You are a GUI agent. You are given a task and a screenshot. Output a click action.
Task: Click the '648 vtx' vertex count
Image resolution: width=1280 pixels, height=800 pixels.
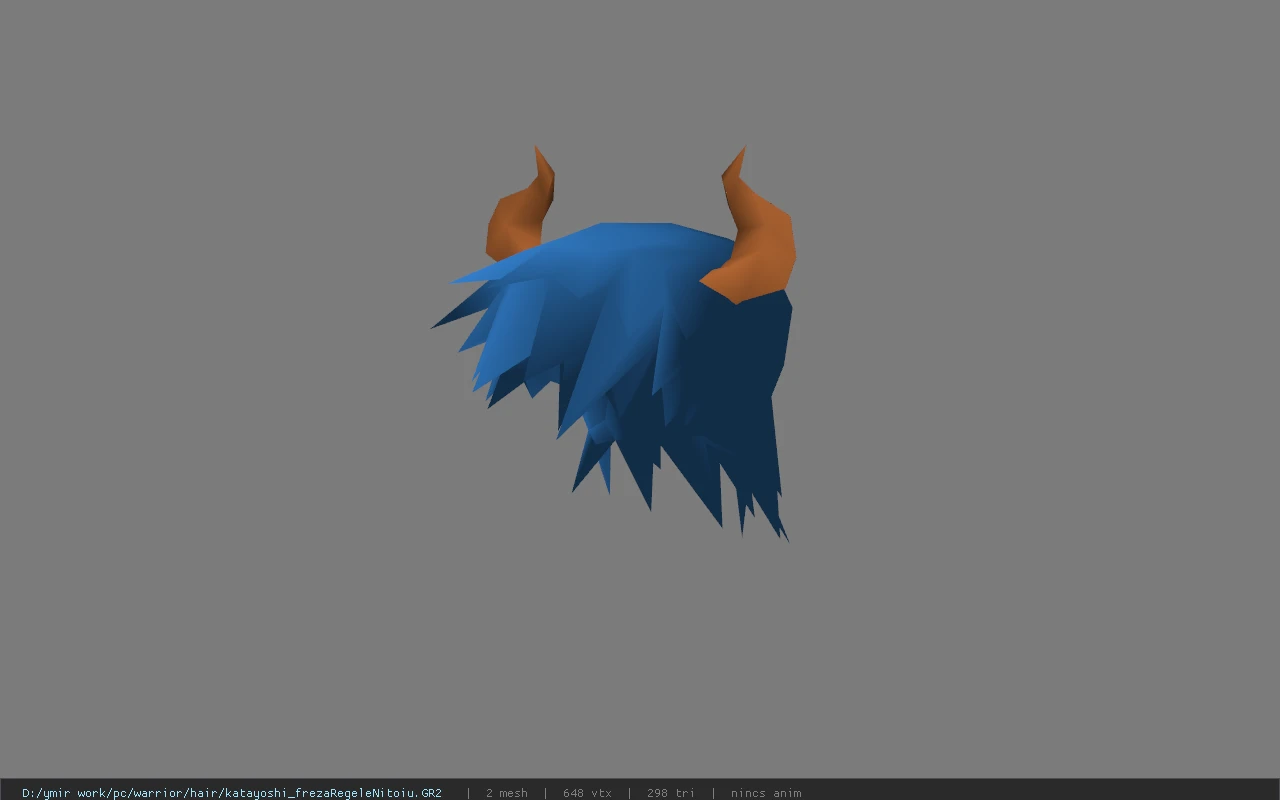[587, 793]
